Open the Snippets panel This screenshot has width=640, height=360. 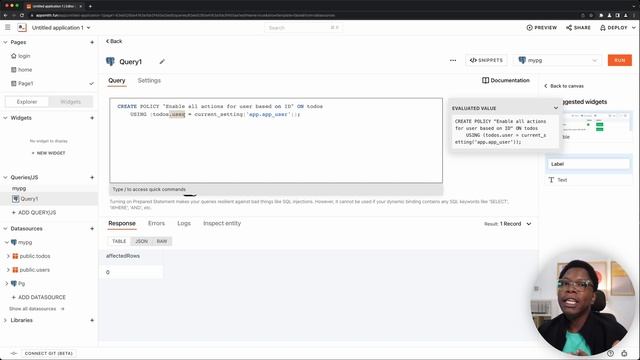[486, 60]
